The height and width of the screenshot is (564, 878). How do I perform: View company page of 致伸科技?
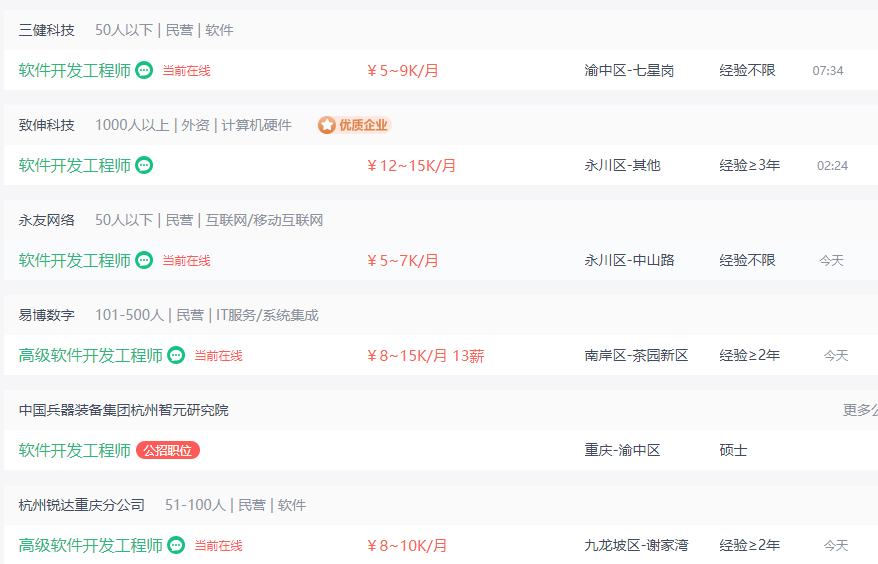click(46, 125)
